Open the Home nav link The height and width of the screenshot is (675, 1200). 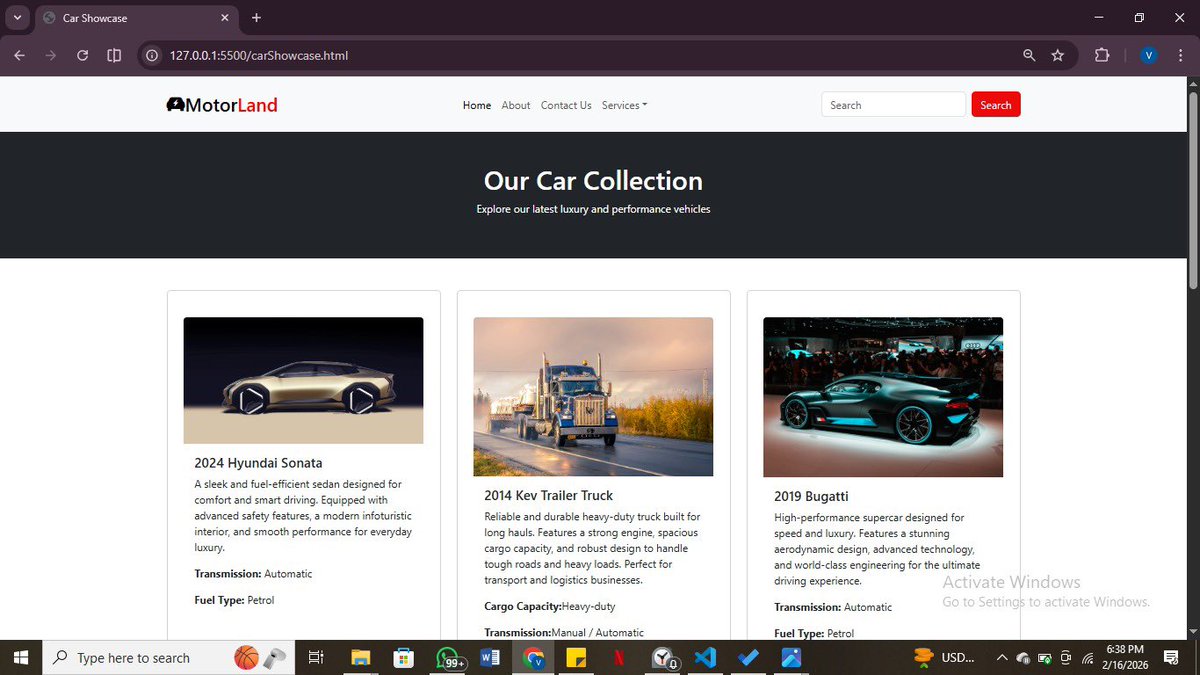point(477,105)
